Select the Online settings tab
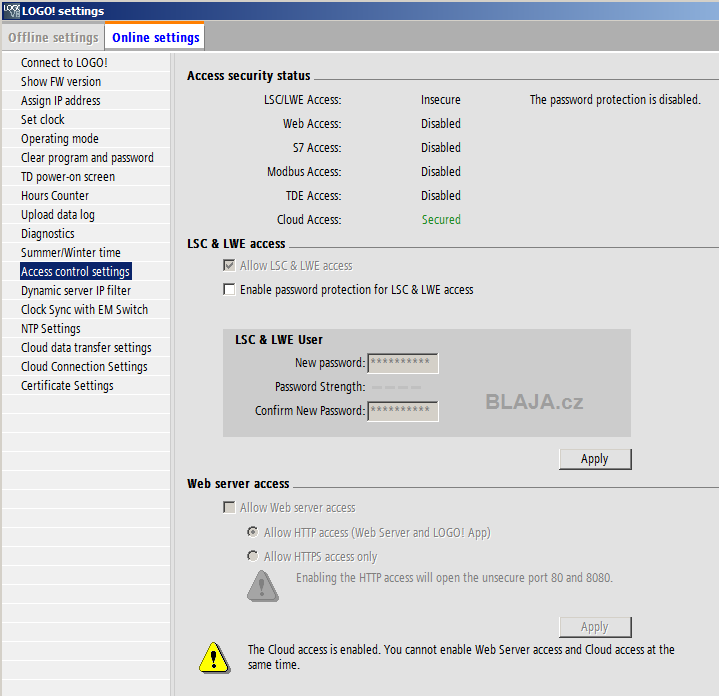The height and width of the screenshot is (696, 719). click(x=155, y=37)
